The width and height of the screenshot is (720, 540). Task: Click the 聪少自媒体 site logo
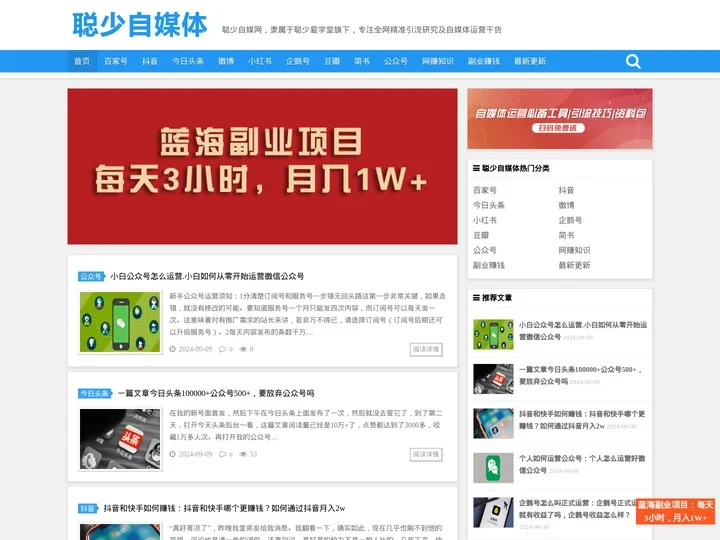[x=140, y=25]
